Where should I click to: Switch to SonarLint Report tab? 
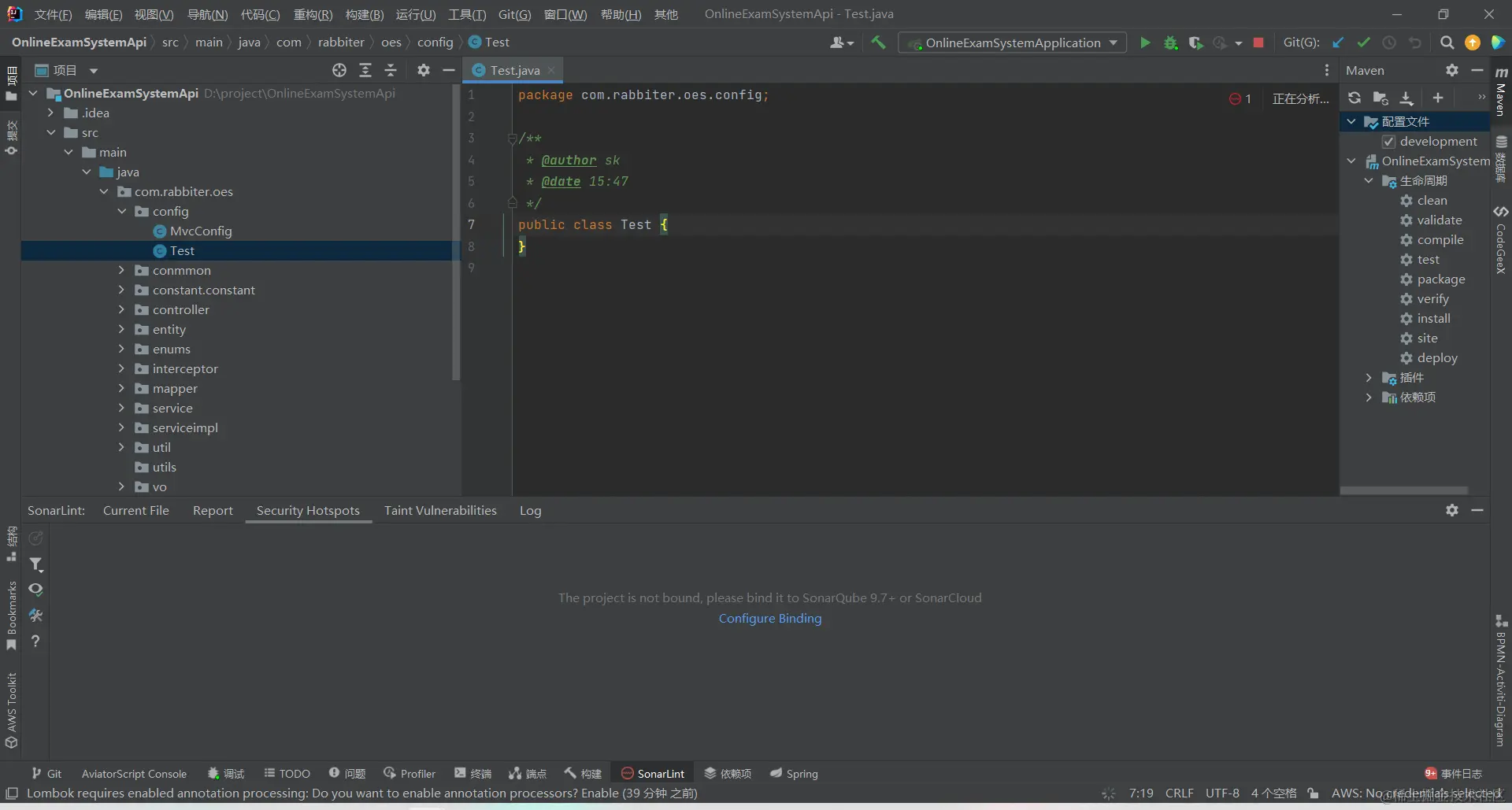[213, 510]
